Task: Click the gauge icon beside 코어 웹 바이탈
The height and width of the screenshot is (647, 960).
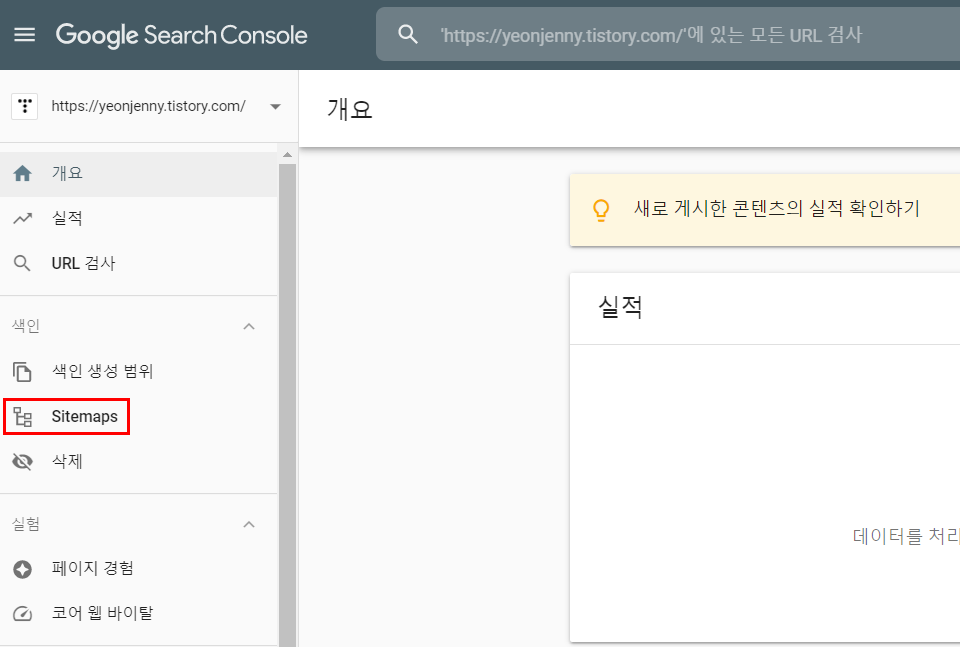Action: pos(23,614)
